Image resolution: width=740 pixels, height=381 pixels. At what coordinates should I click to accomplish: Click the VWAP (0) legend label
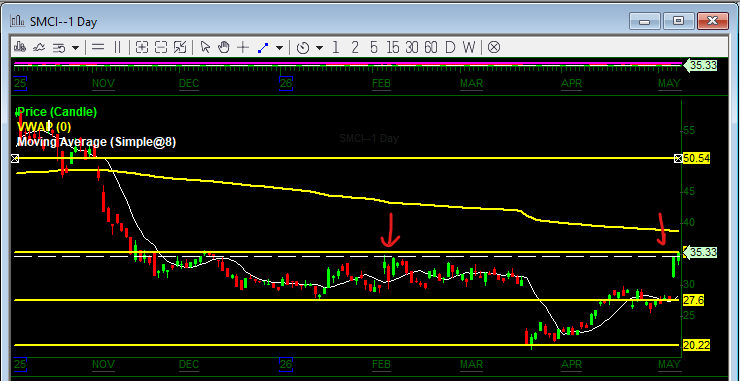44,127
